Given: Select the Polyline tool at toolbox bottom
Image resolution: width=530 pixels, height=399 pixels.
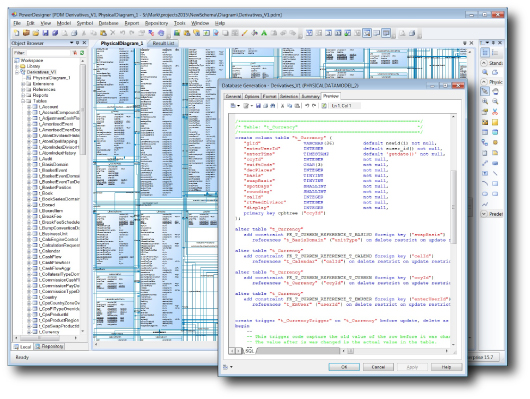Looking at the screenshot, I should [485, 204].
